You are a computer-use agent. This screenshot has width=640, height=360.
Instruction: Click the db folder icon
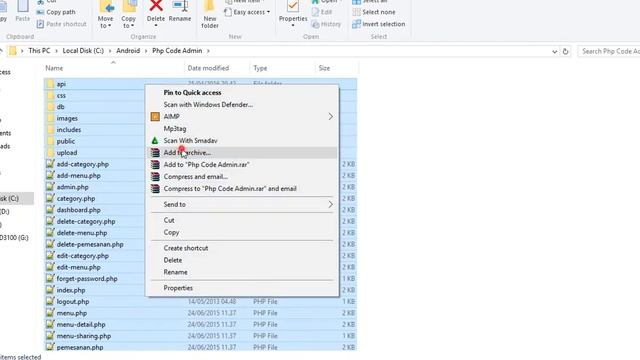click(50, 107)
